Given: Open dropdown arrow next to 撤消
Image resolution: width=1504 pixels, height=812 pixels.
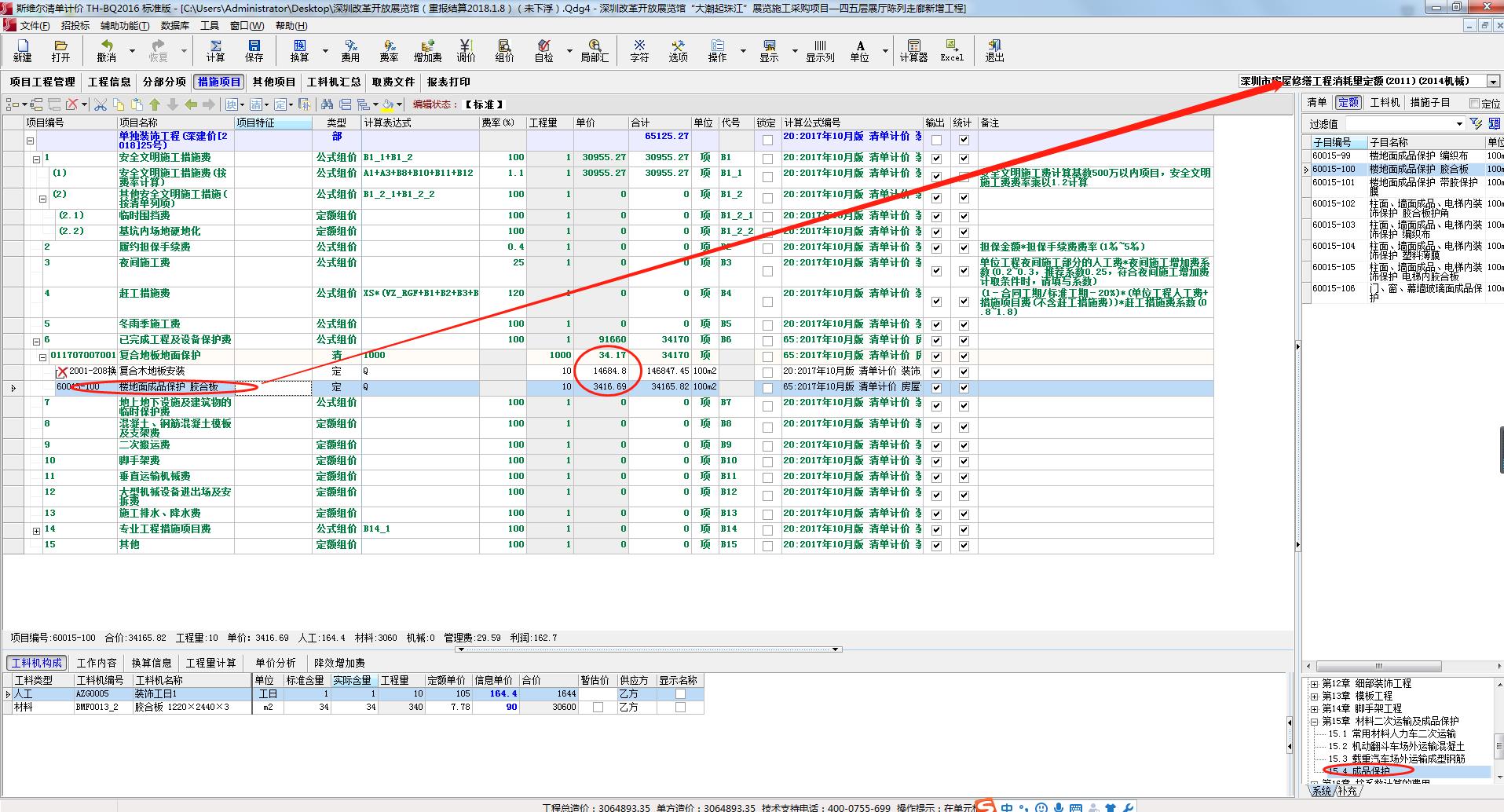Looking at the screenshot, I should point(131,51).
